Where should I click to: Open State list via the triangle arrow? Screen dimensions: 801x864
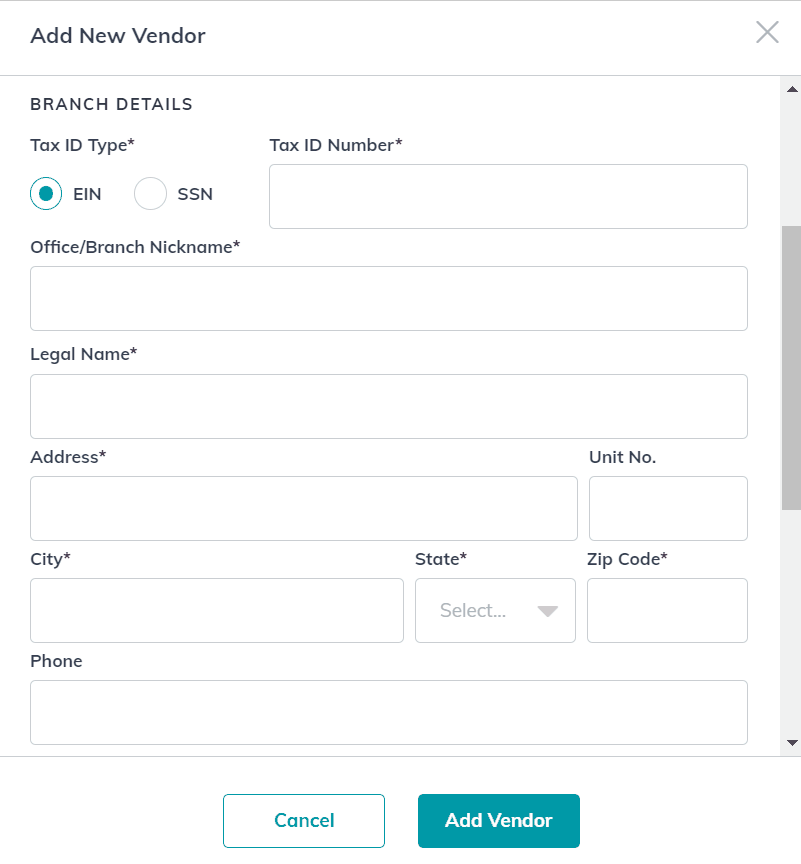[x=548, y=611]
